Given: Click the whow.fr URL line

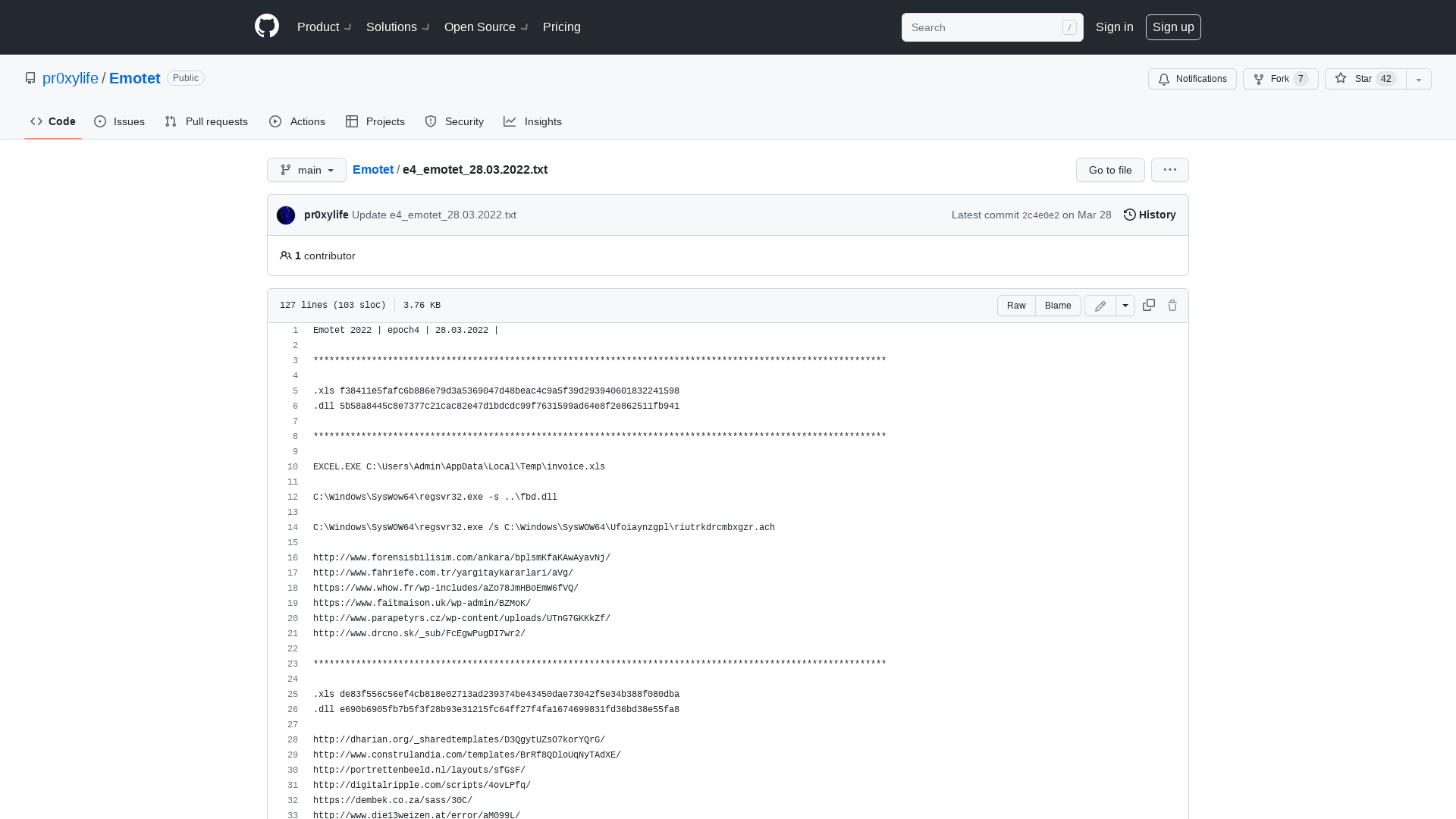Looking at the screenshot, I should point(446,588).
